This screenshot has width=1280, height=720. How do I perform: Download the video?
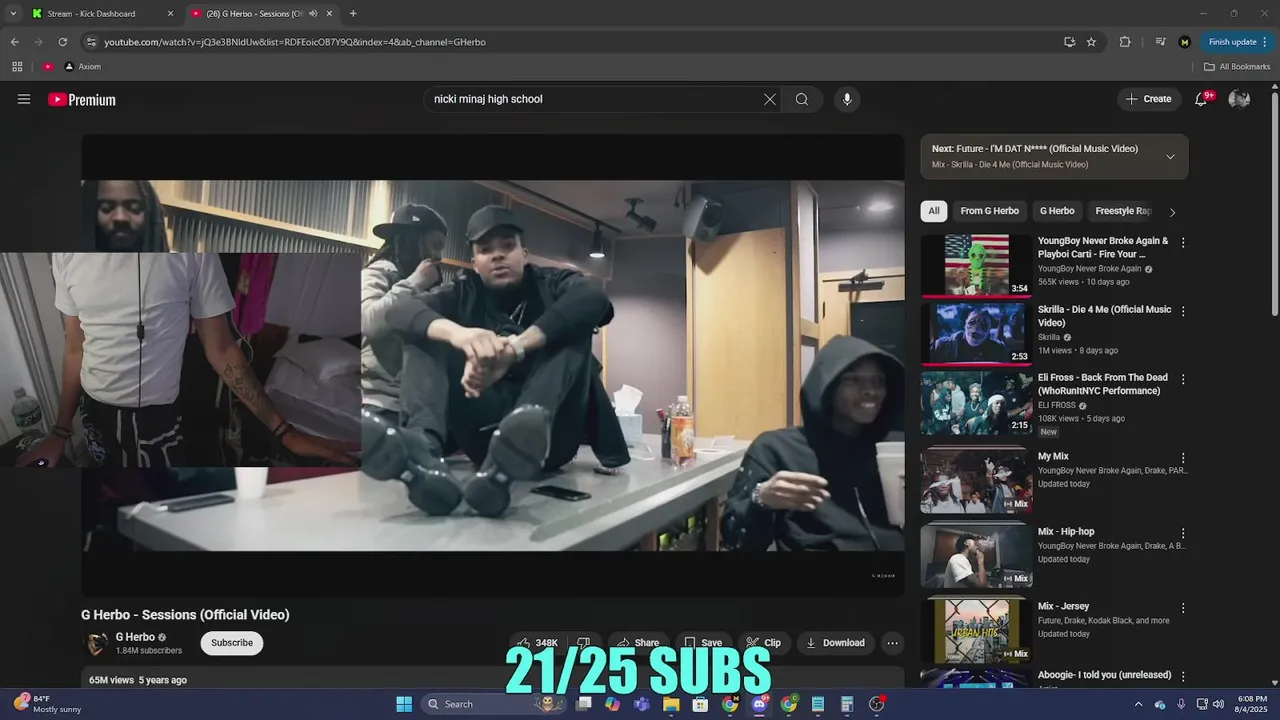click(835, 643)
